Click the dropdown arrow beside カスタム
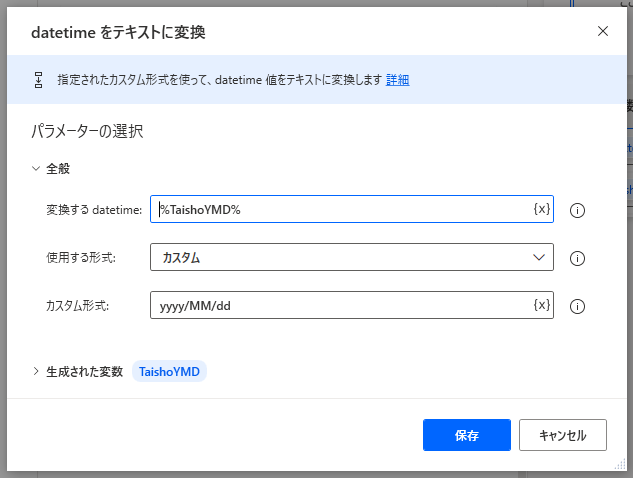 [540, 257]
